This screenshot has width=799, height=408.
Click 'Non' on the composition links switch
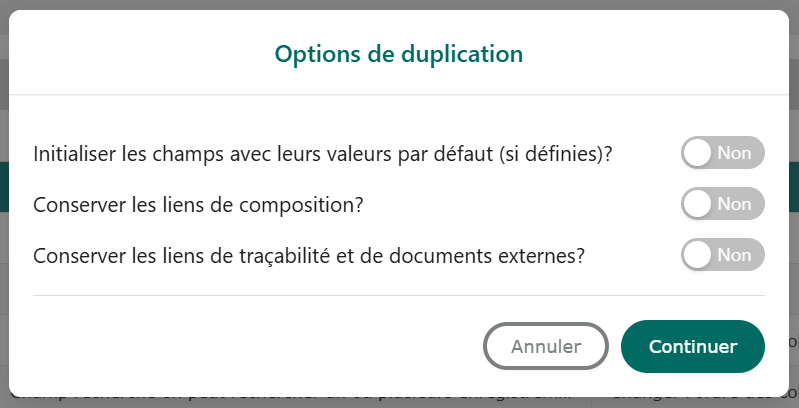734,204
